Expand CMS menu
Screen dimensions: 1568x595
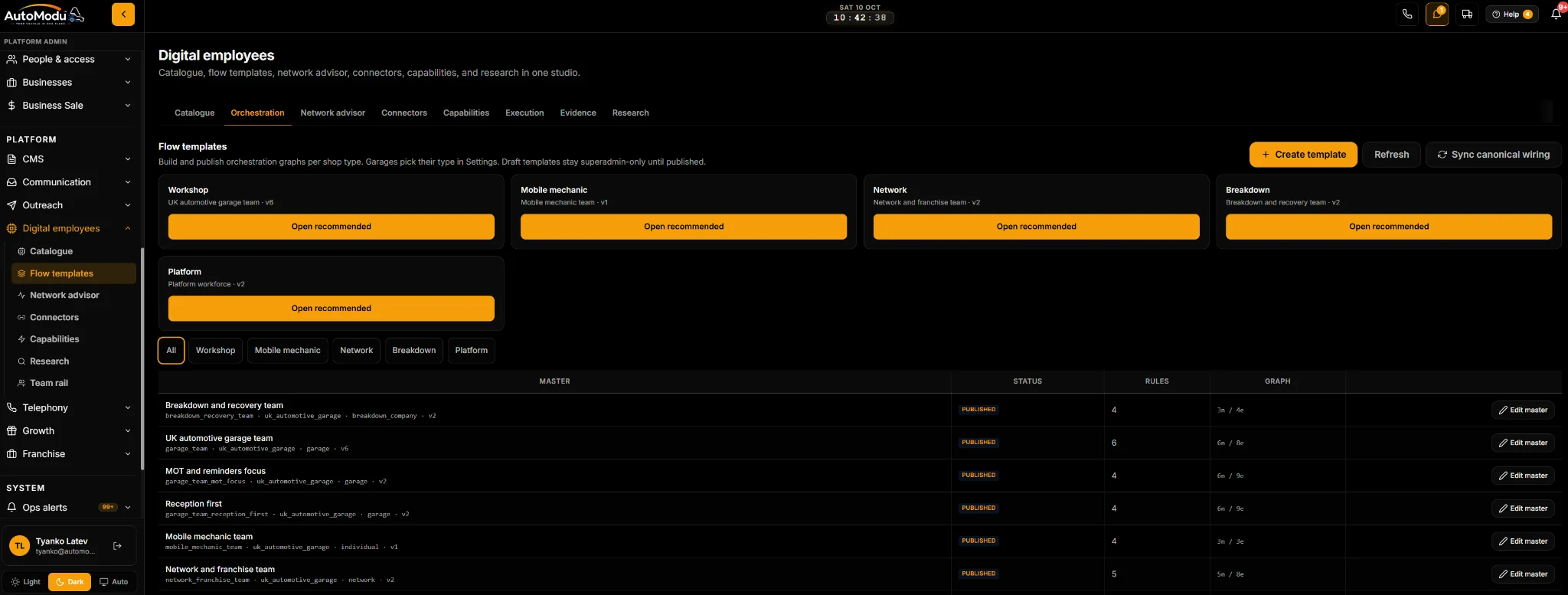tap(69, 159)
